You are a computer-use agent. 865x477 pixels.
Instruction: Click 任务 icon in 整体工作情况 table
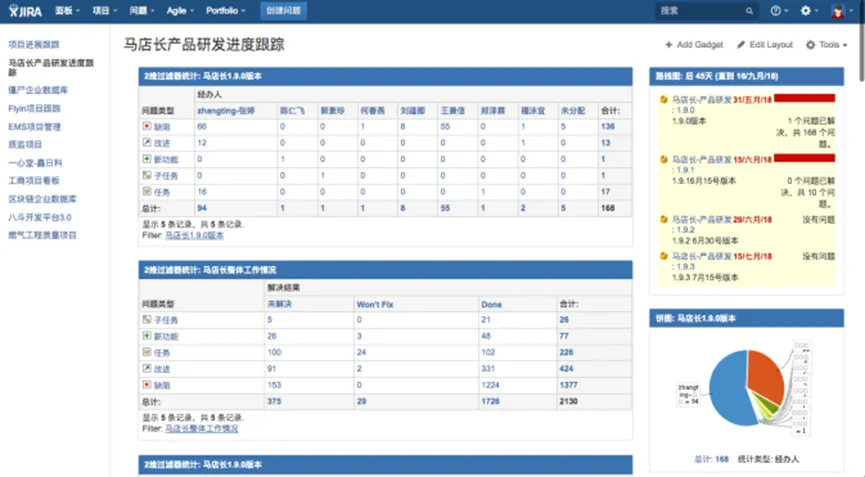click(x=147, y=352)
